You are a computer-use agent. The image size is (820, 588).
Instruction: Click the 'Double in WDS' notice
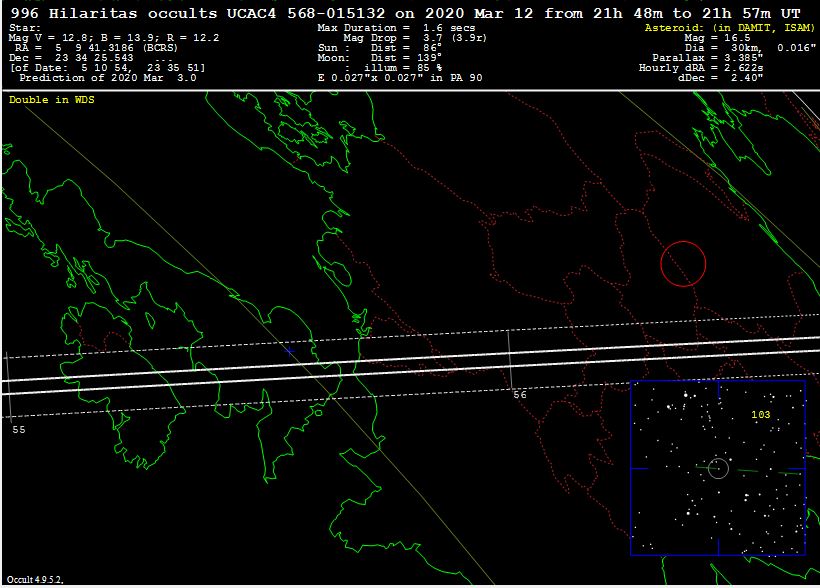52,100
